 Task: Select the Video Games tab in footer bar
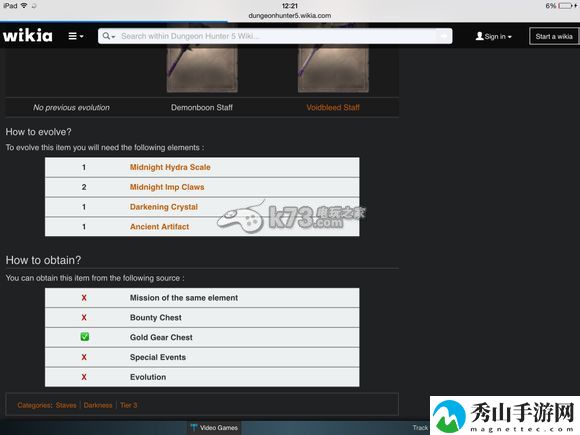214,428
